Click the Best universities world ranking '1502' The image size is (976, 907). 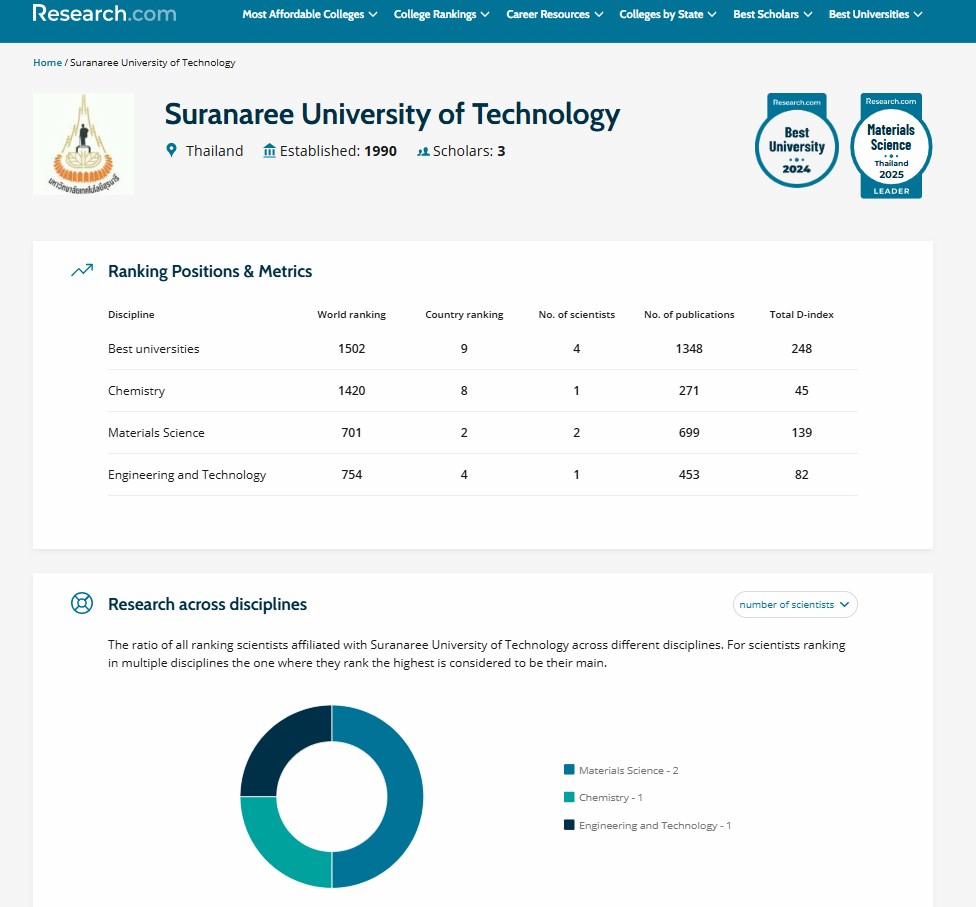click(352, 349)
